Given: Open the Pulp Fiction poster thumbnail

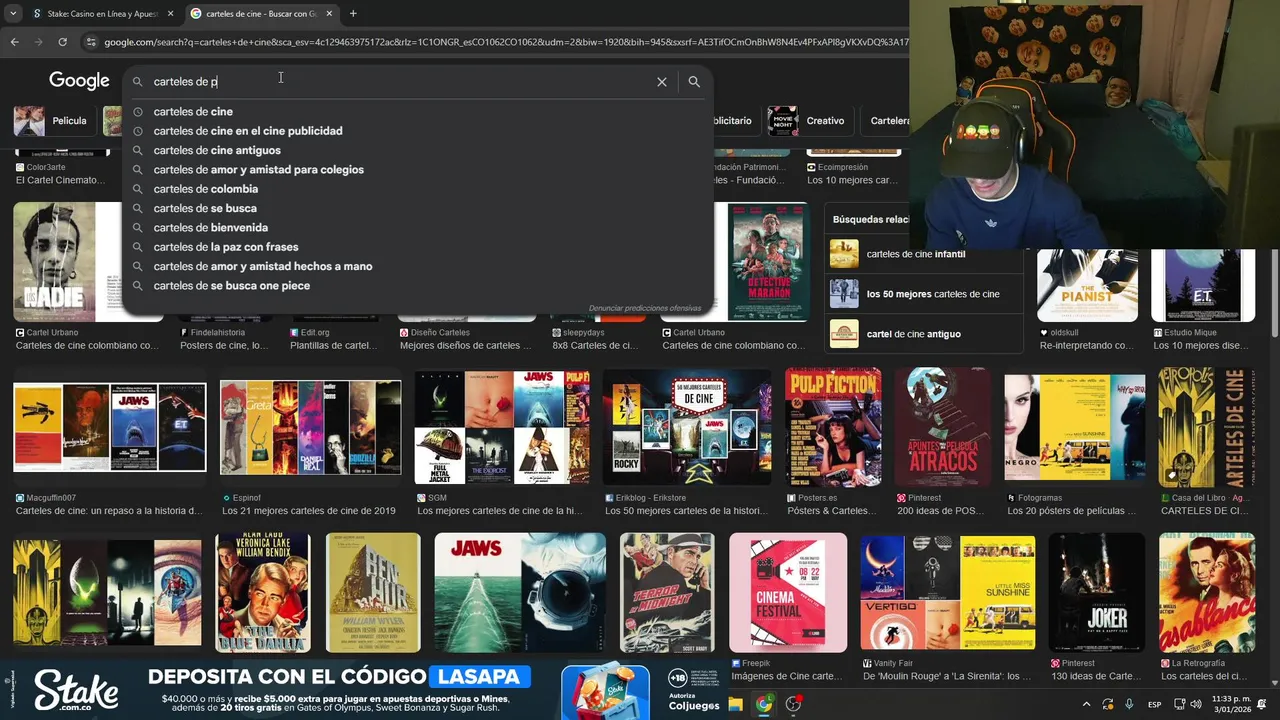Looking at the screenshot, I should point(833,427).
